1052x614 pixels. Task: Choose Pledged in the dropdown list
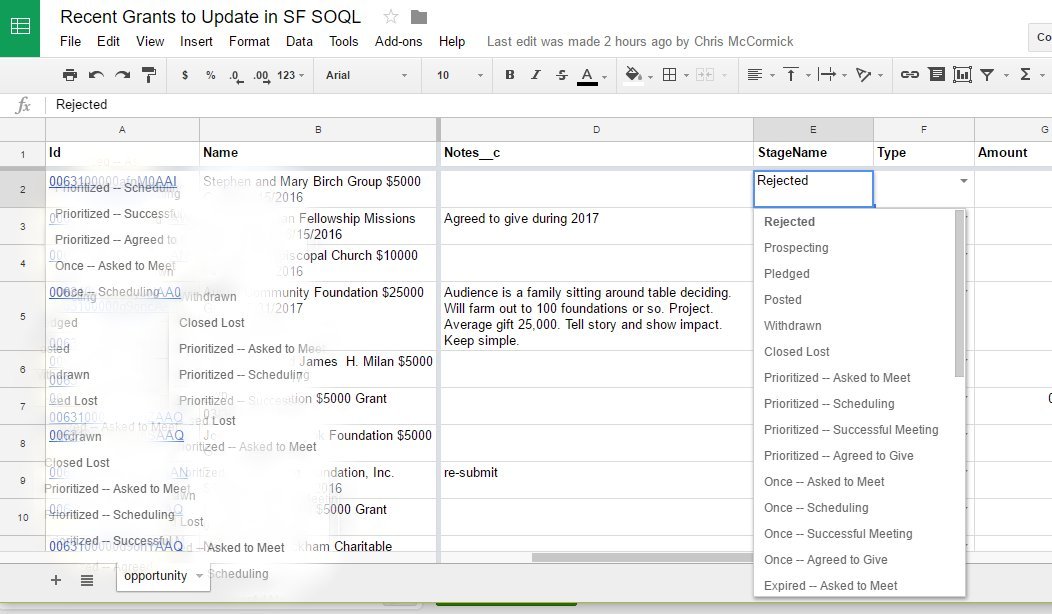coord(786,274)
